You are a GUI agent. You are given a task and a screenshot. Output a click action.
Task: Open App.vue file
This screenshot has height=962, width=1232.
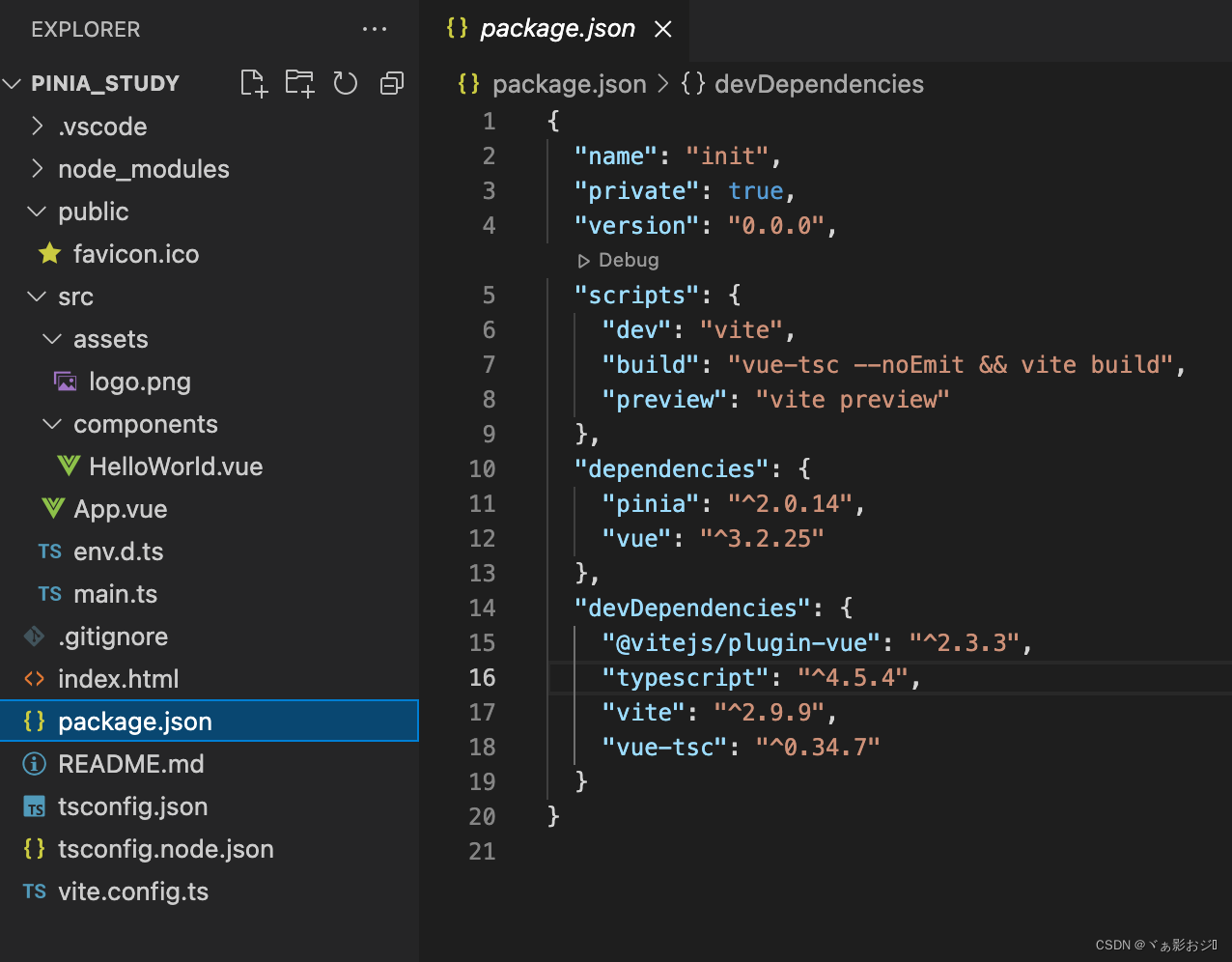pyautogui.click(x=121, y=509)
